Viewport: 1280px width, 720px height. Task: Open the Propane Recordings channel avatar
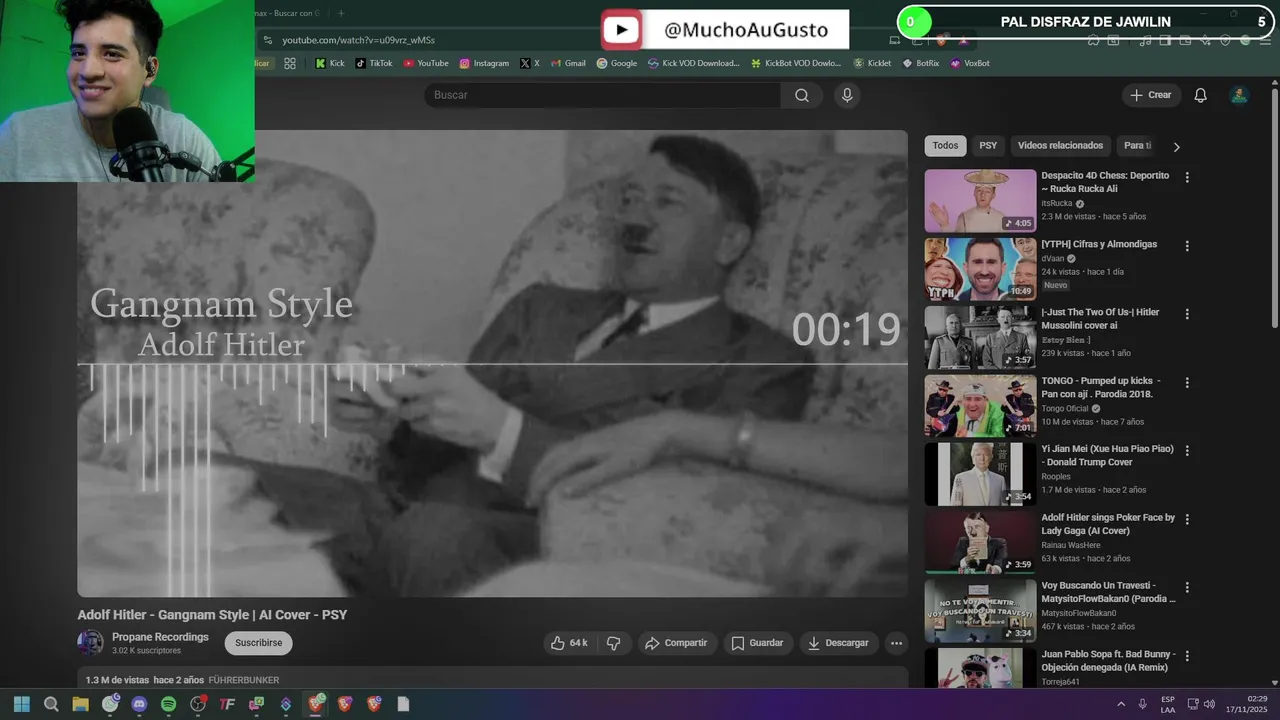coord(91,643)
